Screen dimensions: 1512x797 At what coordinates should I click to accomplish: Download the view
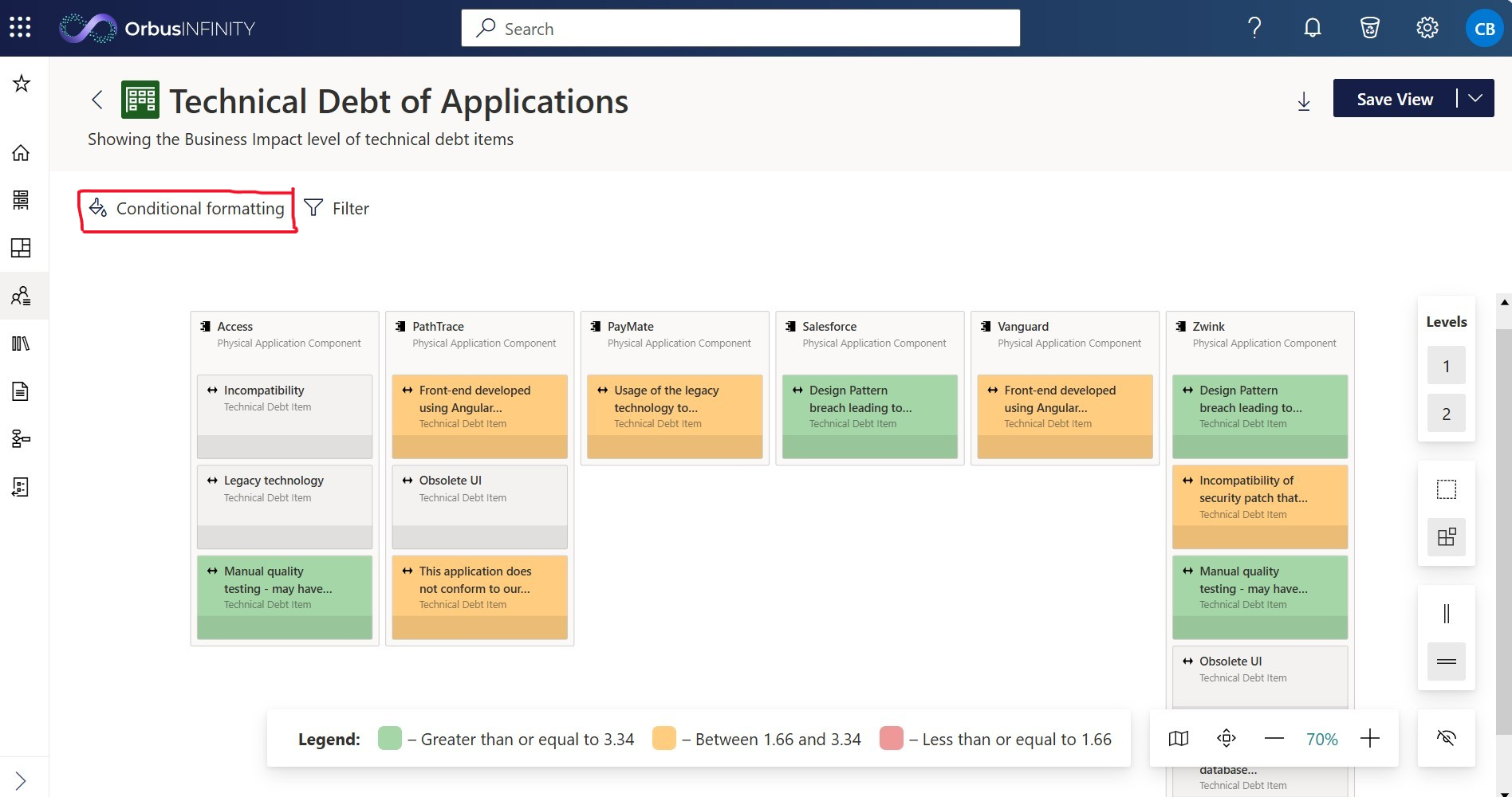click(x=1304, y=101)
